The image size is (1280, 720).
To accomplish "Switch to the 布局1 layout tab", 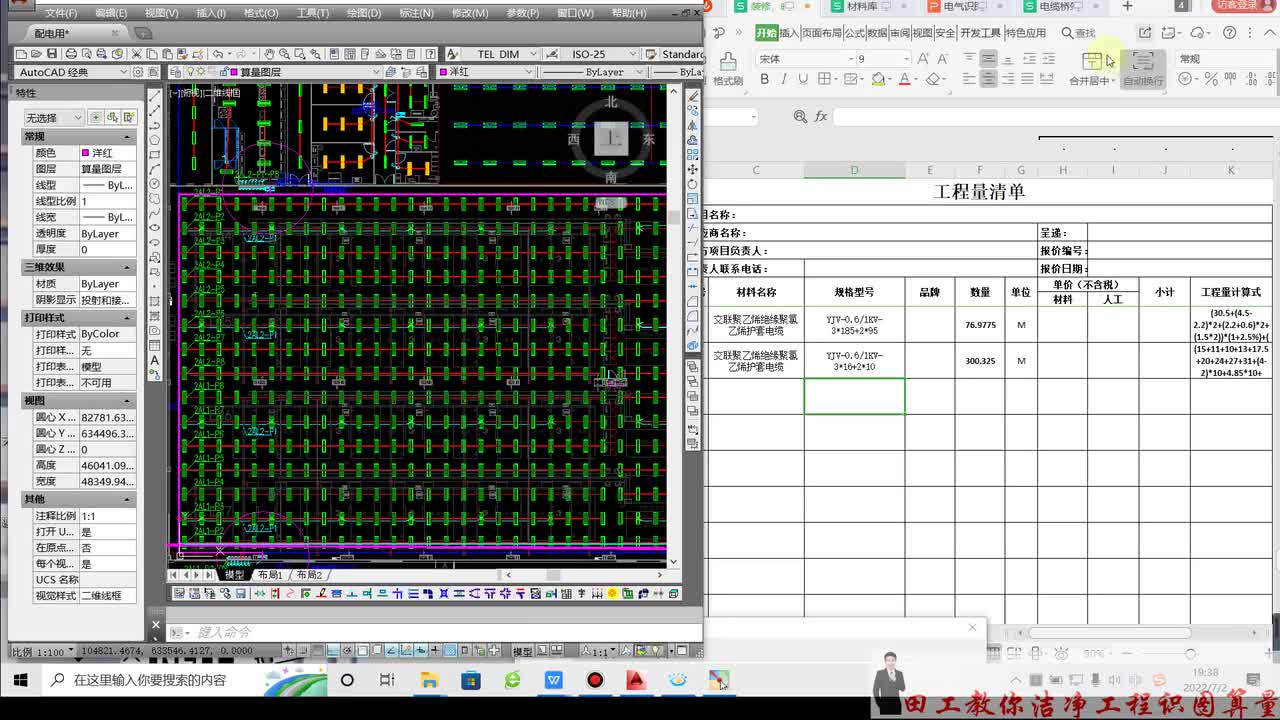I will tap(270, 575).
